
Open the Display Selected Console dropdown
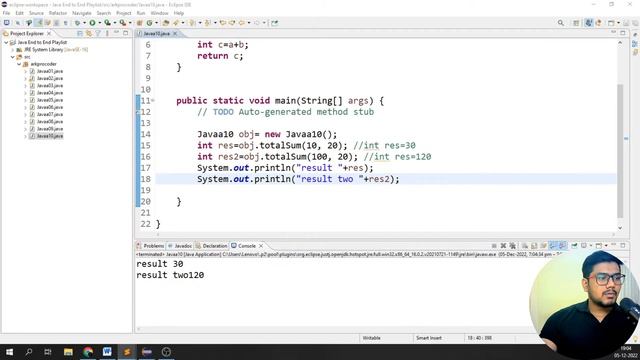tap(591, 246)
